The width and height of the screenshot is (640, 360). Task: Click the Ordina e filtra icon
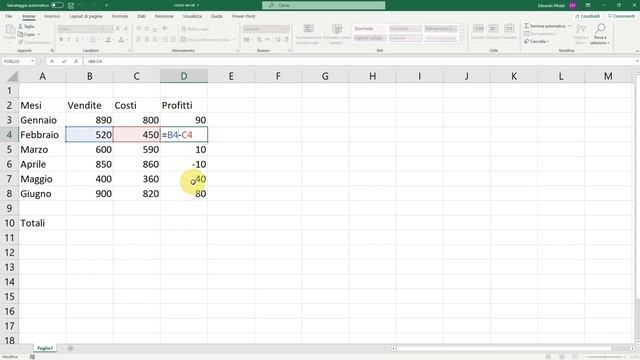click(x=580, y=29)
